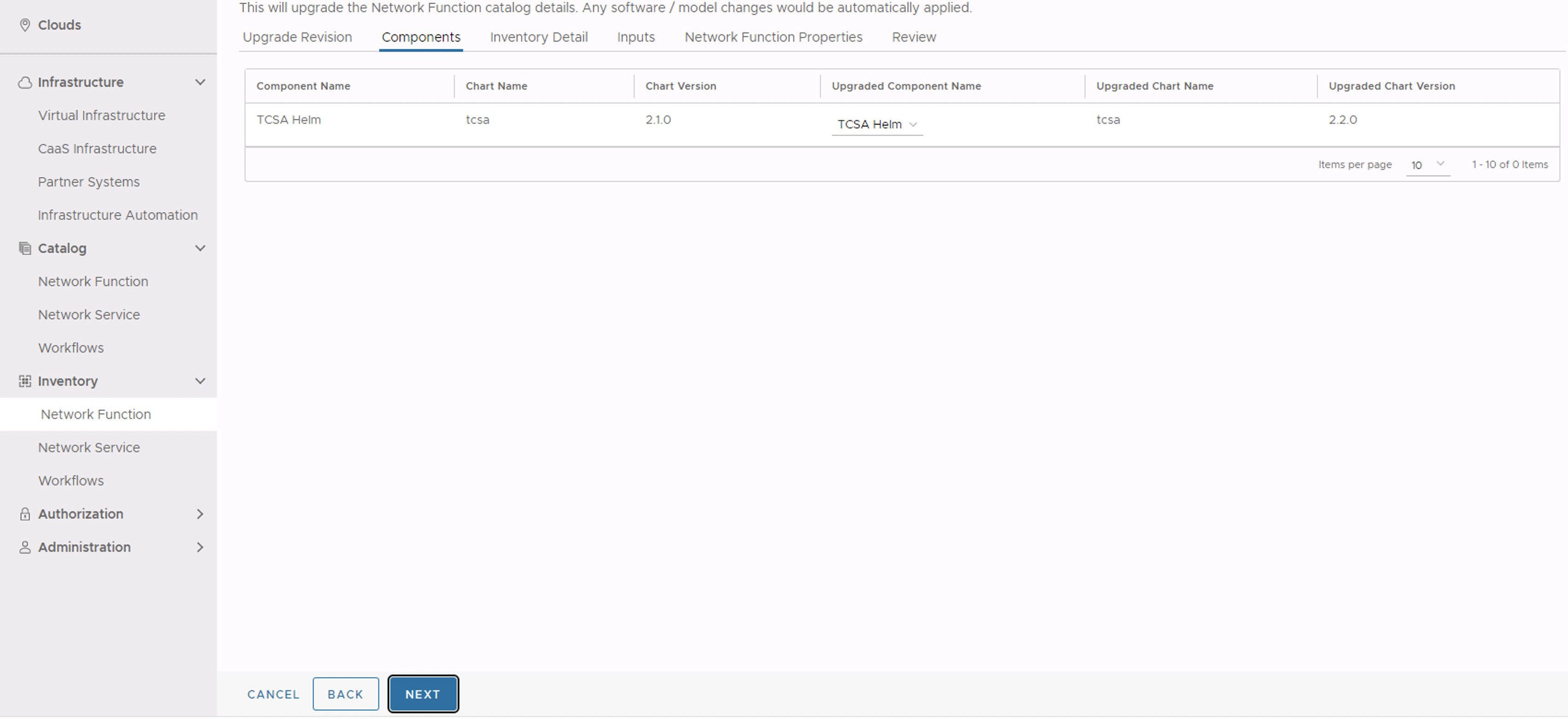Image resolution: width=1568 pixels, height=719 pixels.
Task: Click the Infrastructure section heading
Action: (81, 82)
